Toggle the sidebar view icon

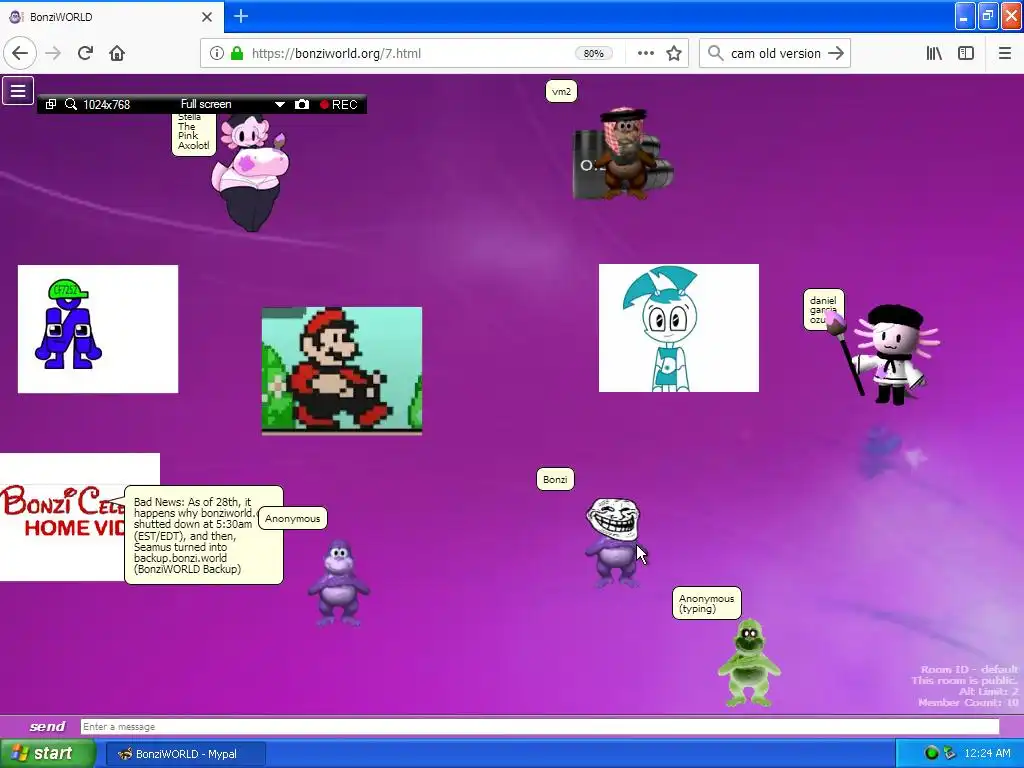(x=966, y=54)
